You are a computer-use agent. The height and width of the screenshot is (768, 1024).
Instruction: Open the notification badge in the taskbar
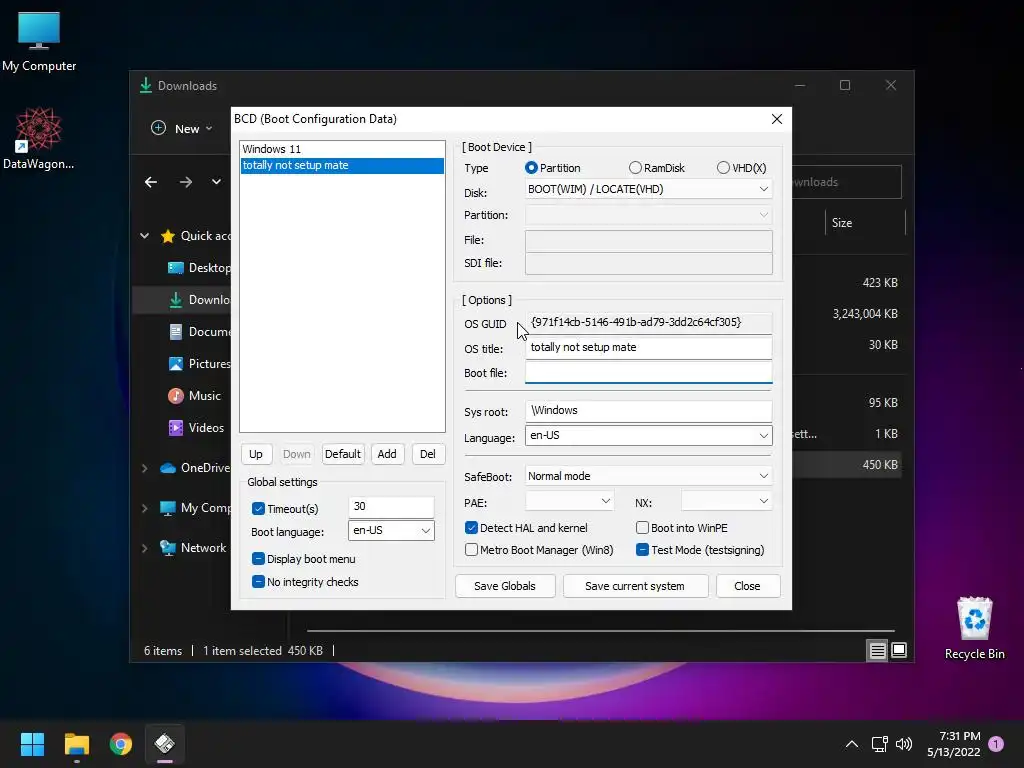point(996,743)
